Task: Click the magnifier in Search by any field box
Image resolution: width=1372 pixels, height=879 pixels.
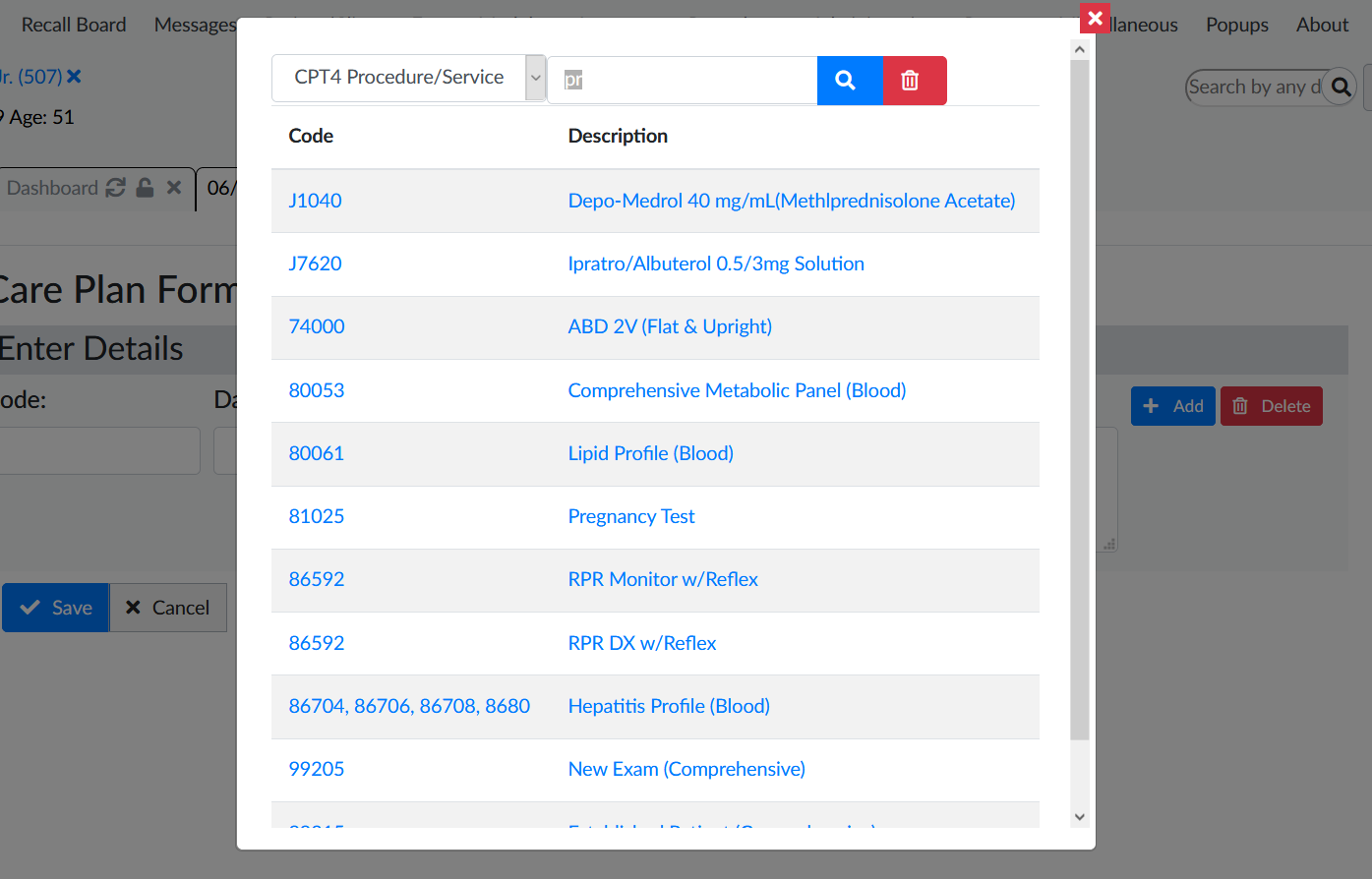Action: [1340, 87]
